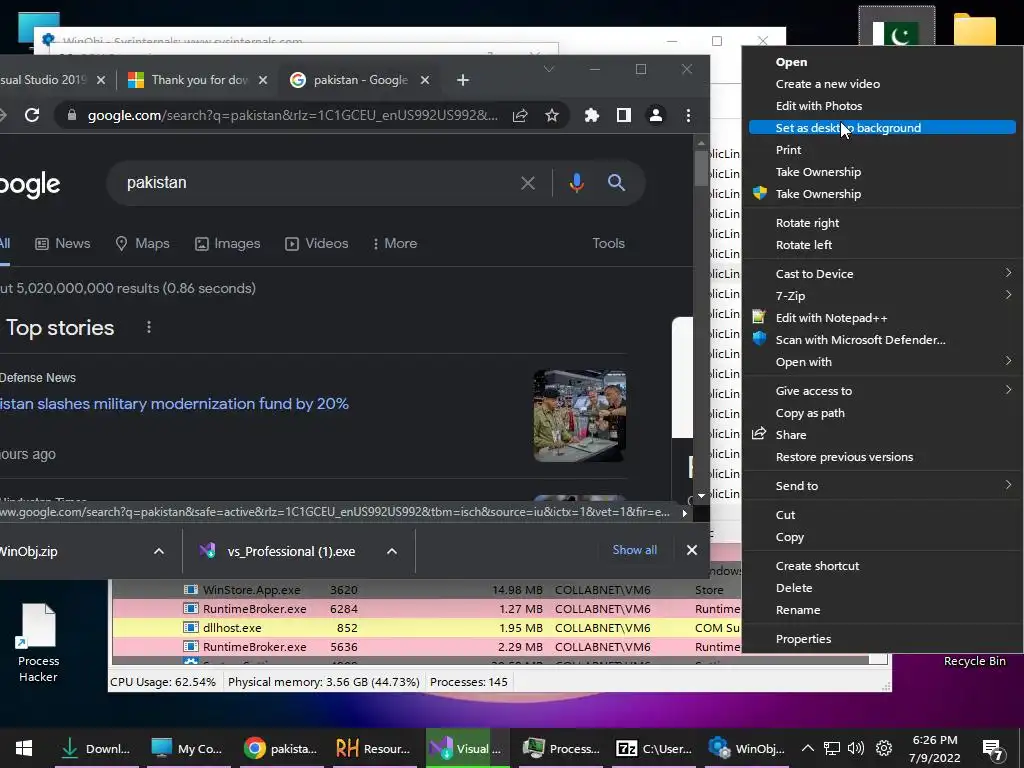Open Chrome side panel icon
Viewport: 1024px width, 768px height.
click(x=624, y=116)
